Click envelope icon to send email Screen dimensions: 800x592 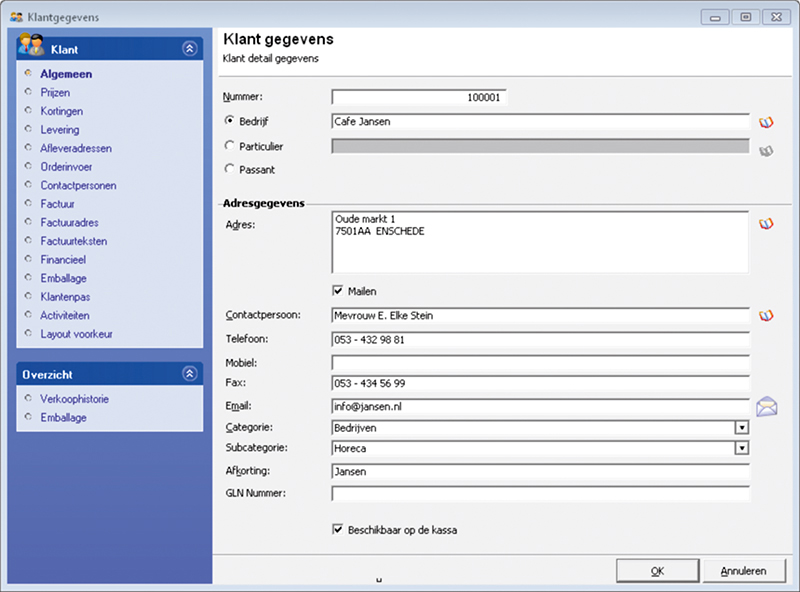coord(766,407)
